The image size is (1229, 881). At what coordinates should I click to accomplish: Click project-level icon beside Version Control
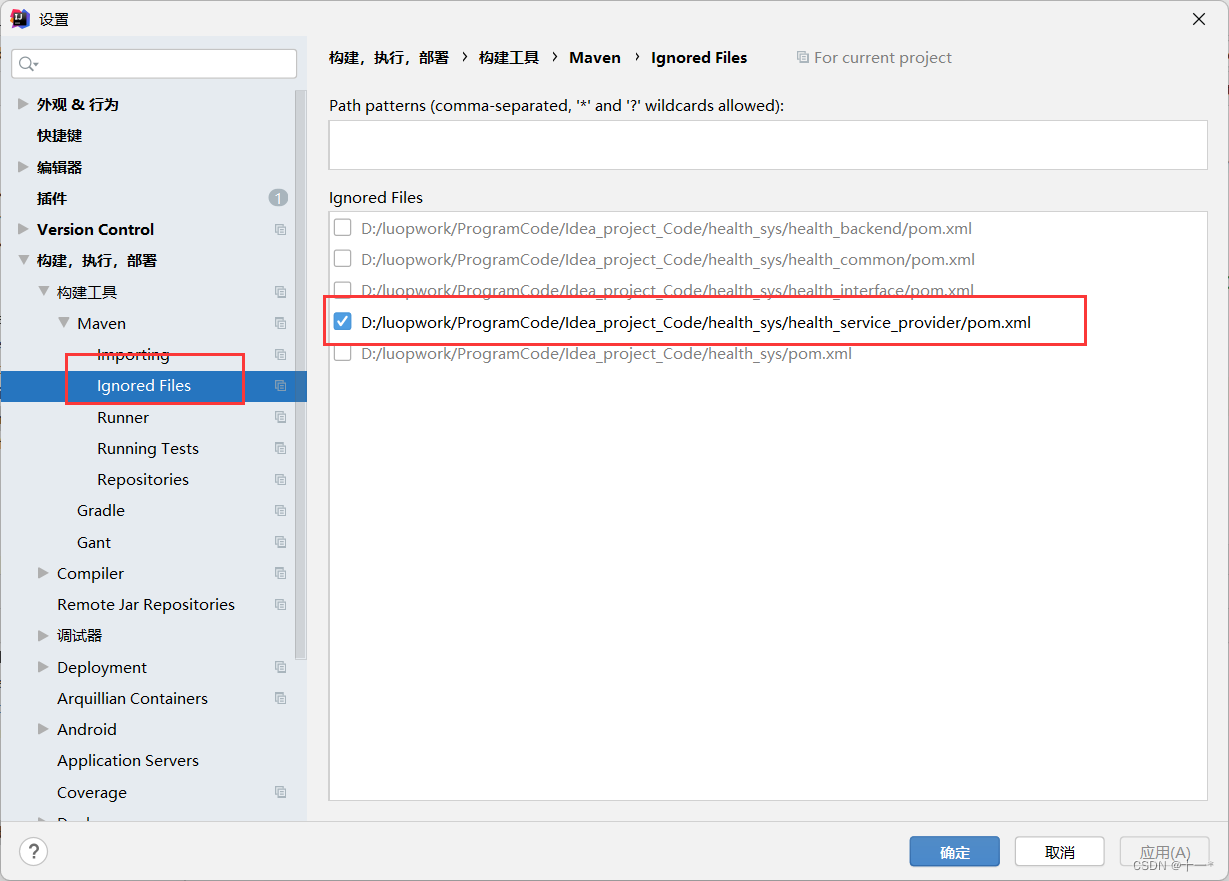click(280, 230)
